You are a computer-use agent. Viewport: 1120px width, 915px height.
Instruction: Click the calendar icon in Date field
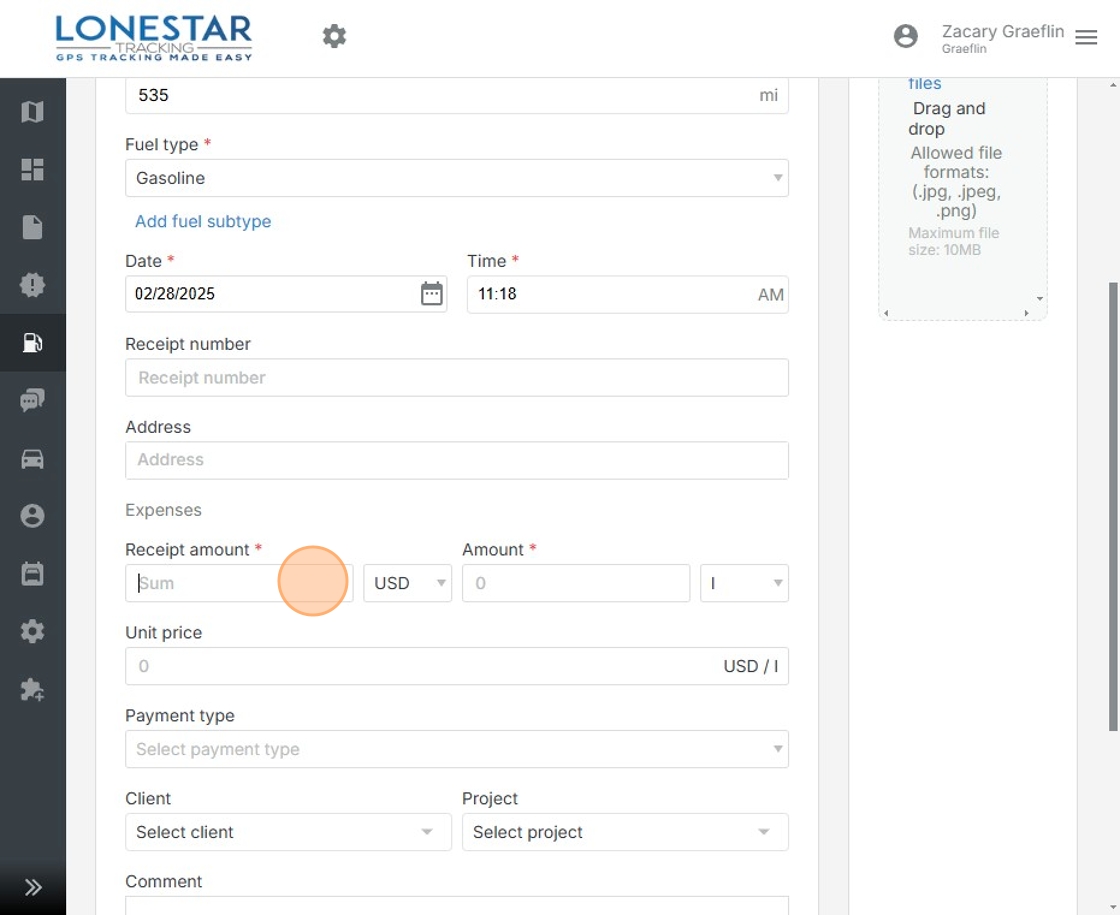point(431,294)
